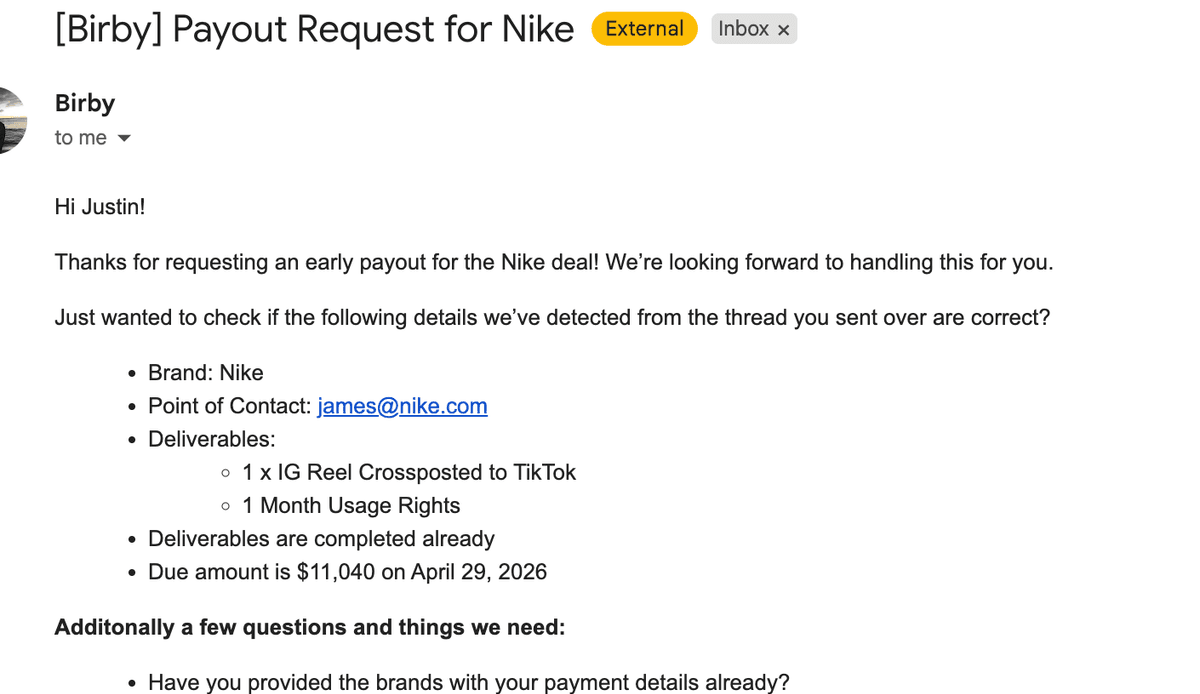Viewport: 1200px width, 694px height.
Task: Click the due amount $11,040 line
Action: [347, 572]
